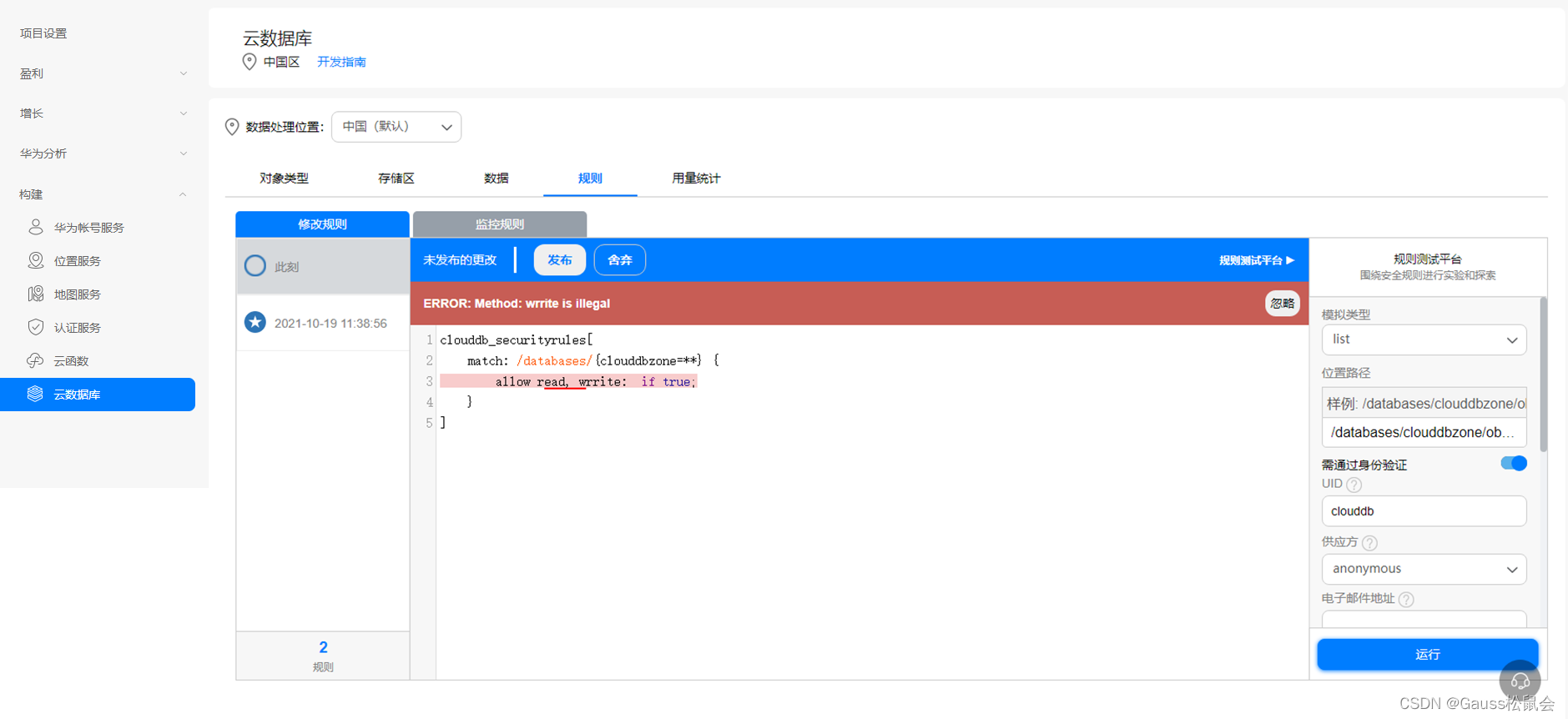Click the arrow icon after 规则测试平台
The image size is (1568, 719).
pos(1290,260)
